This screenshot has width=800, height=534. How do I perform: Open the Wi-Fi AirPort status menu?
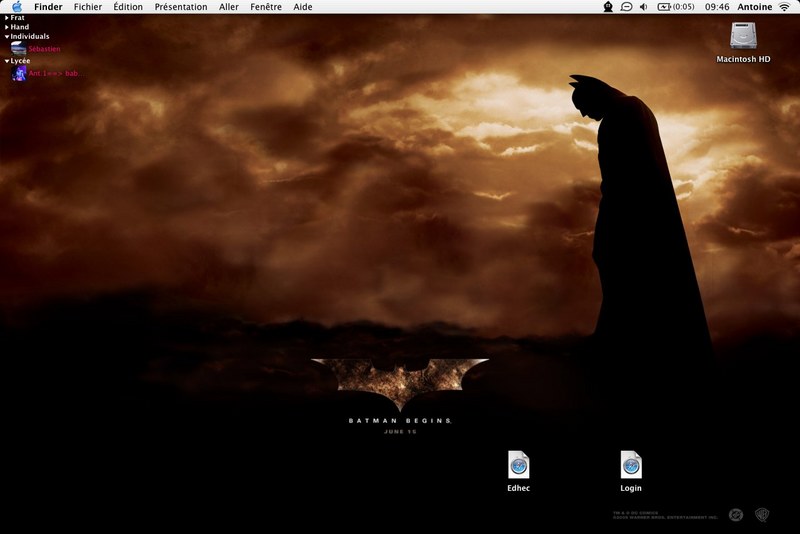tap(784, 7)
